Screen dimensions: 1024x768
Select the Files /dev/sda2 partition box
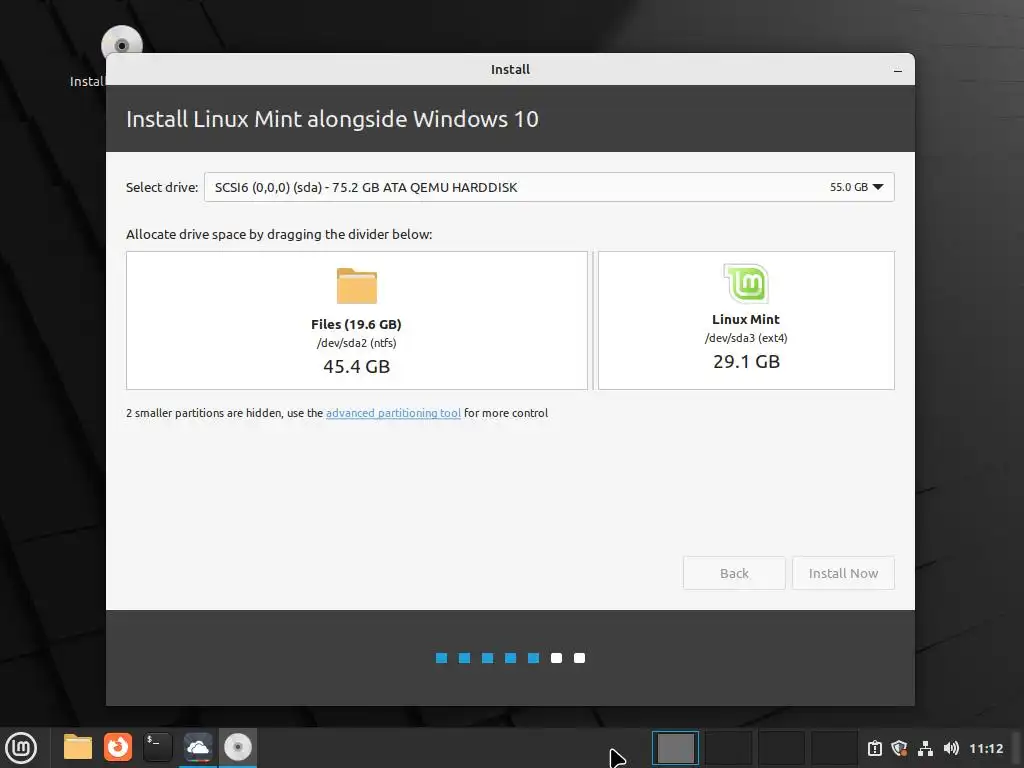pyautogui.click(x=357, y=320)
